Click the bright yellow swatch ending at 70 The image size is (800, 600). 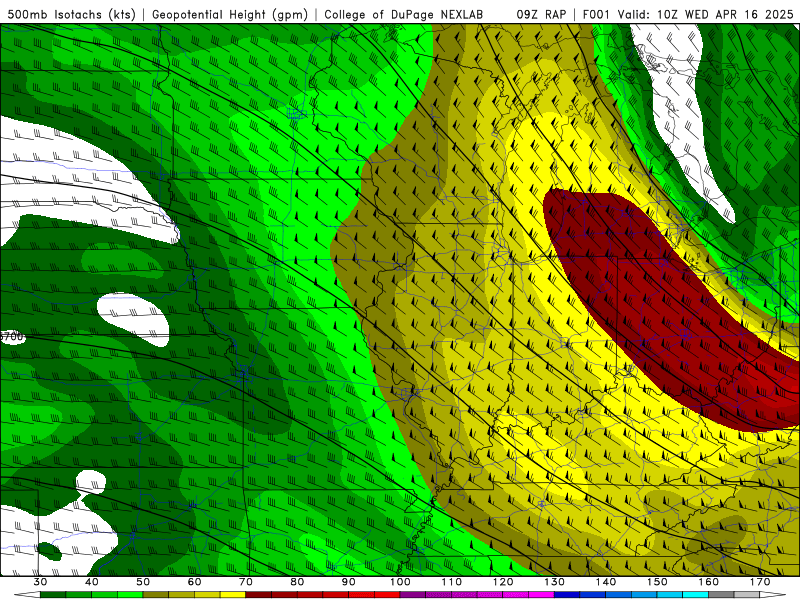point(233,595)
